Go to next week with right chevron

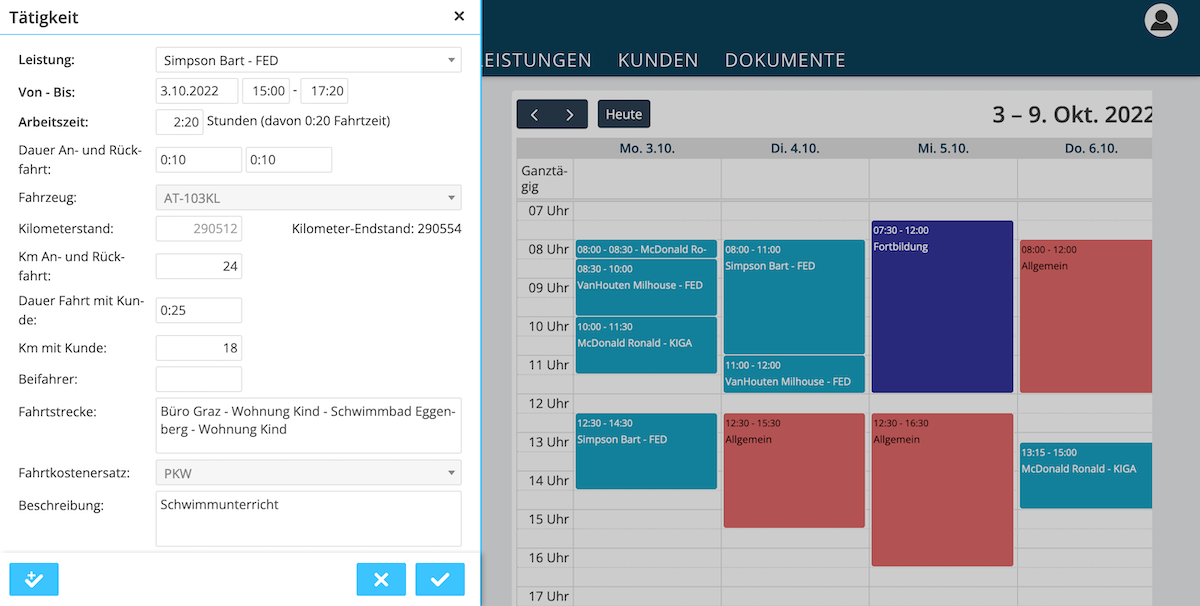[570, 114]
